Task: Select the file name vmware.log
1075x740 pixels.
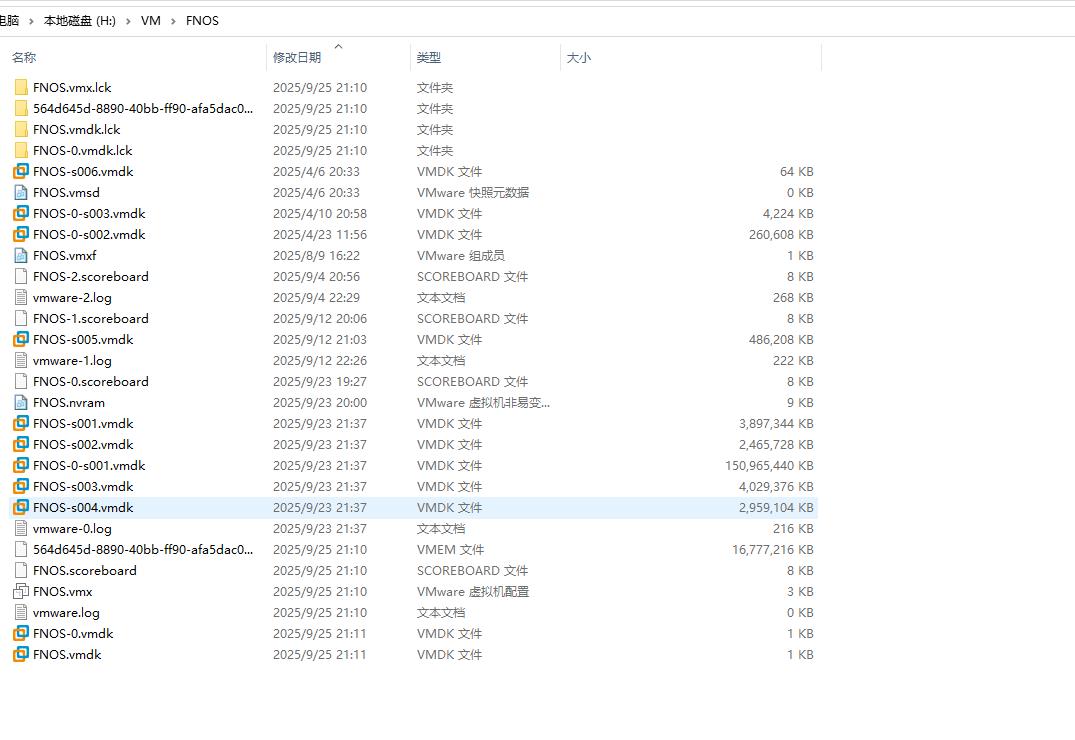Action: [x=66, y=612]
